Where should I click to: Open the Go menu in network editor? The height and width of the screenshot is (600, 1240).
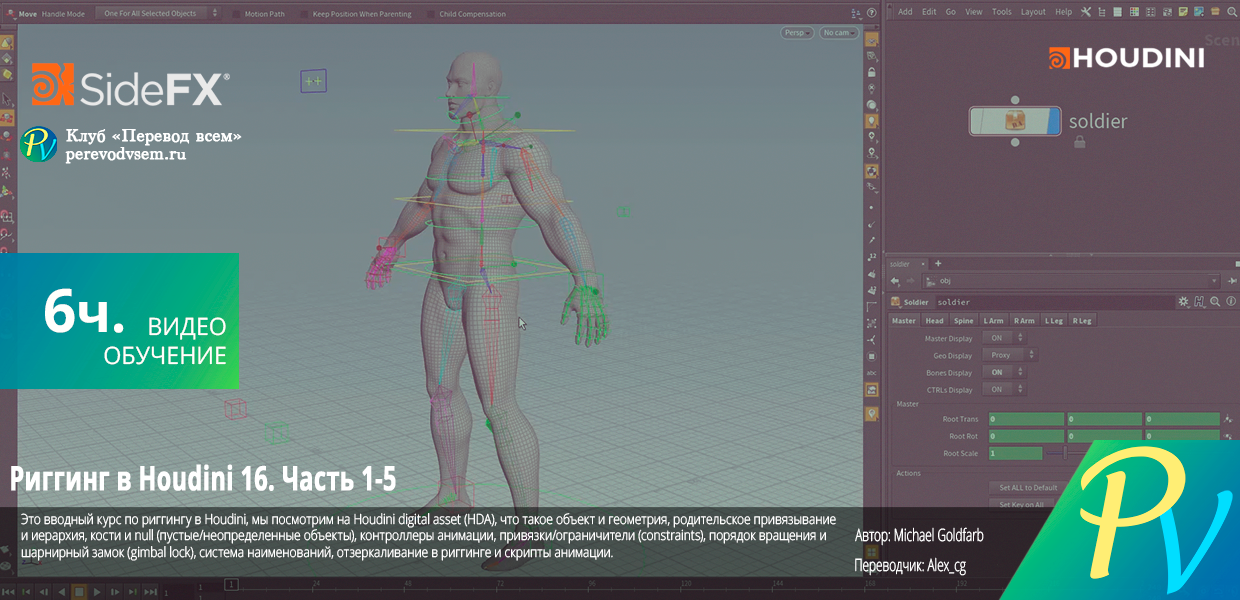[951, 12]
